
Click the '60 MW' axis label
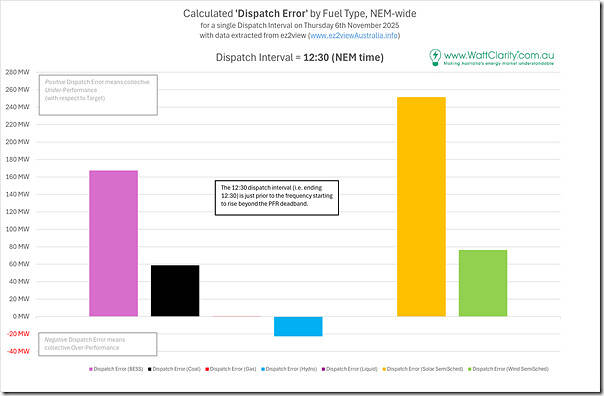19,264
